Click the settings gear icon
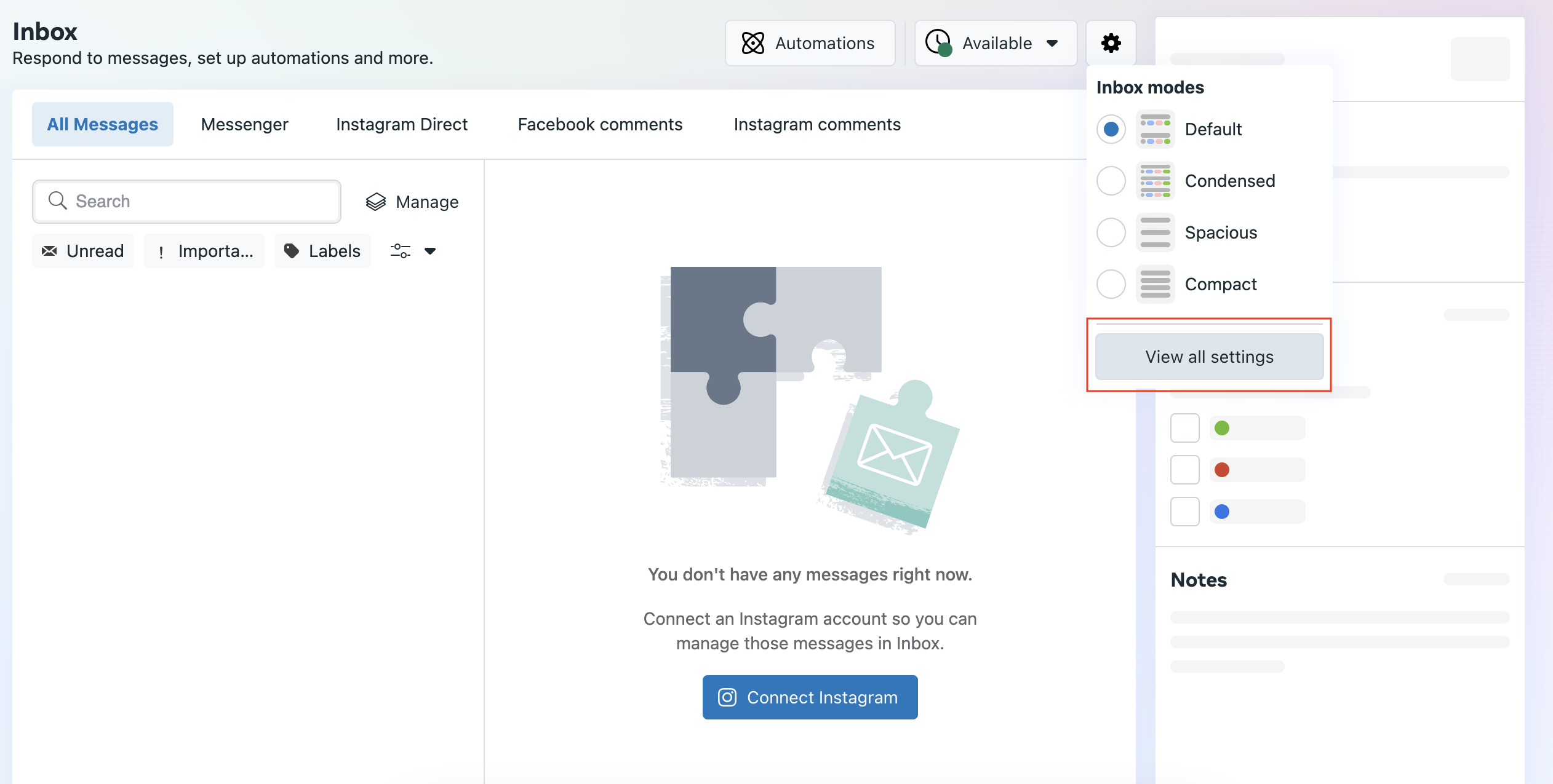Viewport: 1553px width, 784px height. [1111, 43]
